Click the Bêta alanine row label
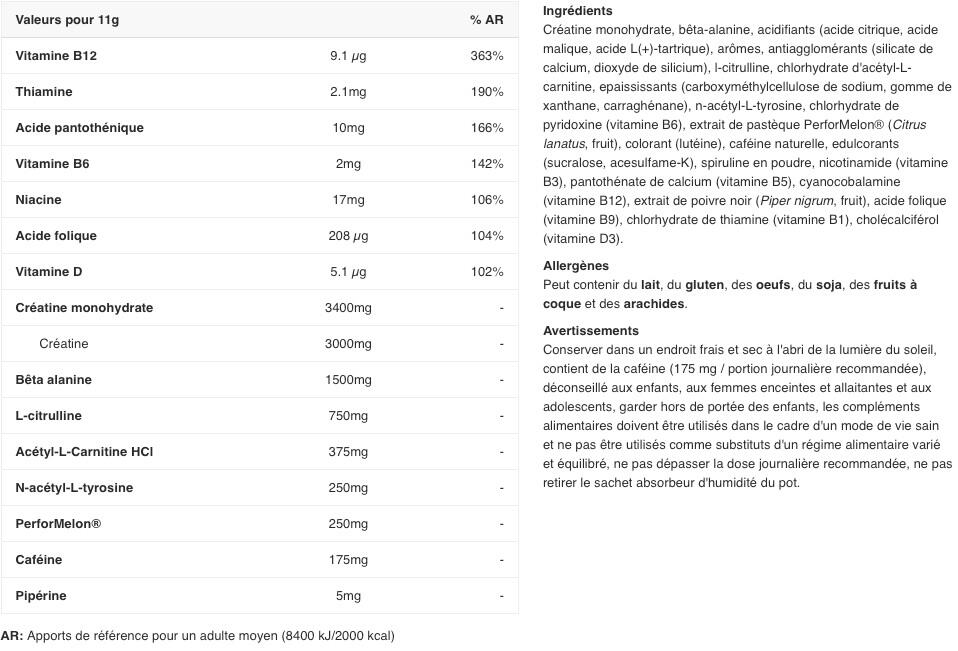958x651 pixels. click(53, 380)
